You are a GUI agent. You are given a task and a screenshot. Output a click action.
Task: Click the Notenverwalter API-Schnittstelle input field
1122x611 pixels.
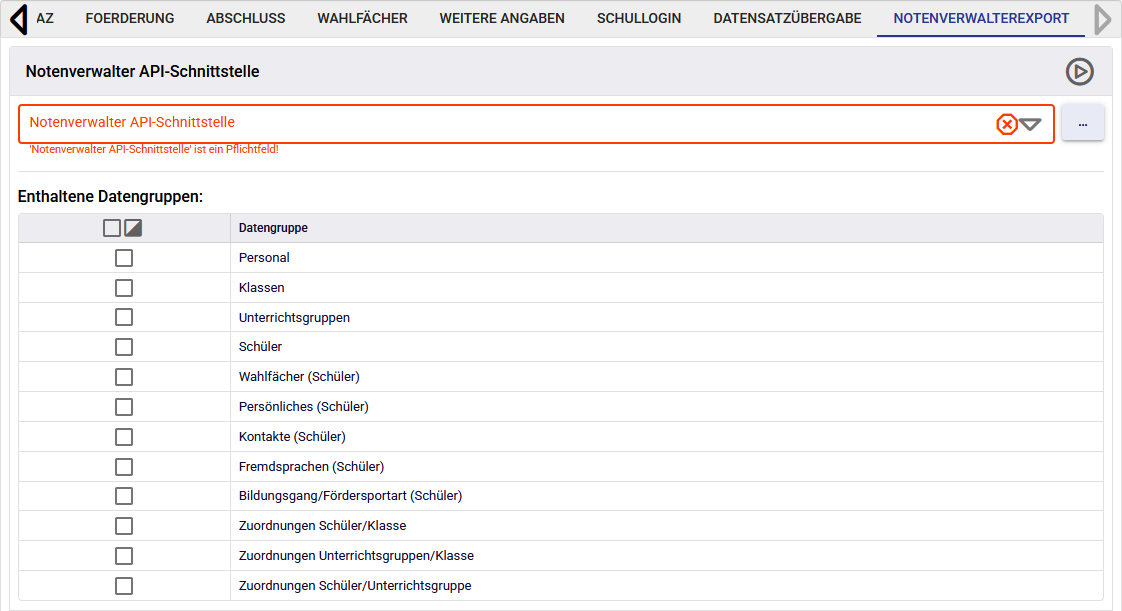[x=500, y=123]
